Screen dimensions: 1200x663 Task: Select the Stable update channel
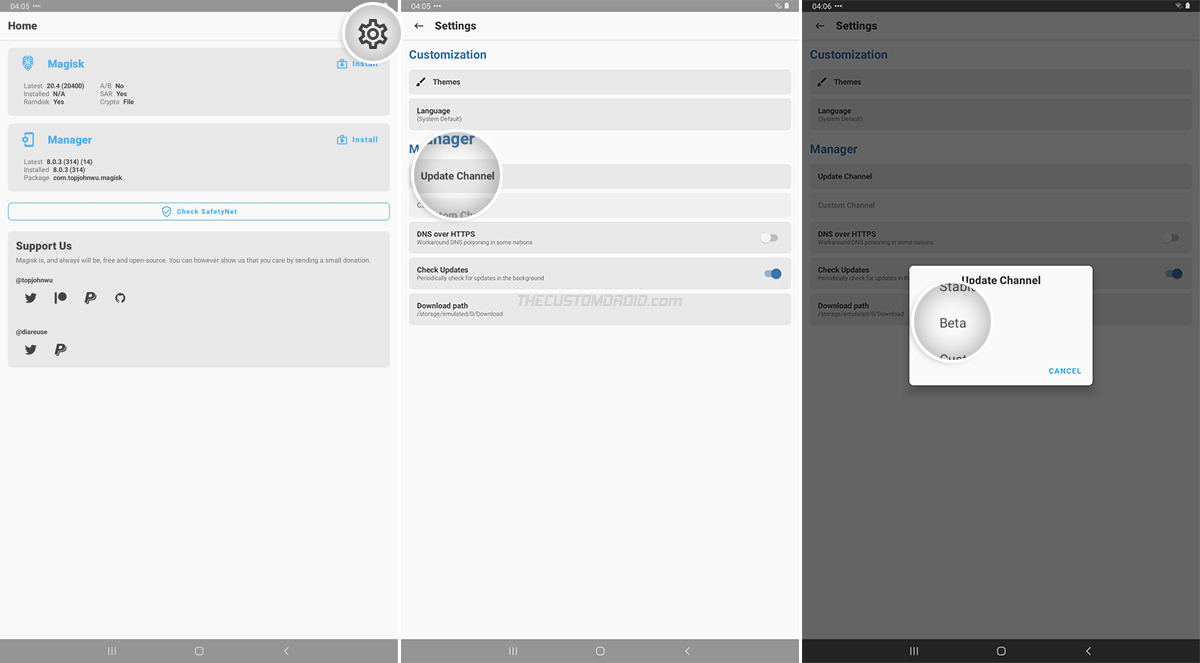coord(957,286)
